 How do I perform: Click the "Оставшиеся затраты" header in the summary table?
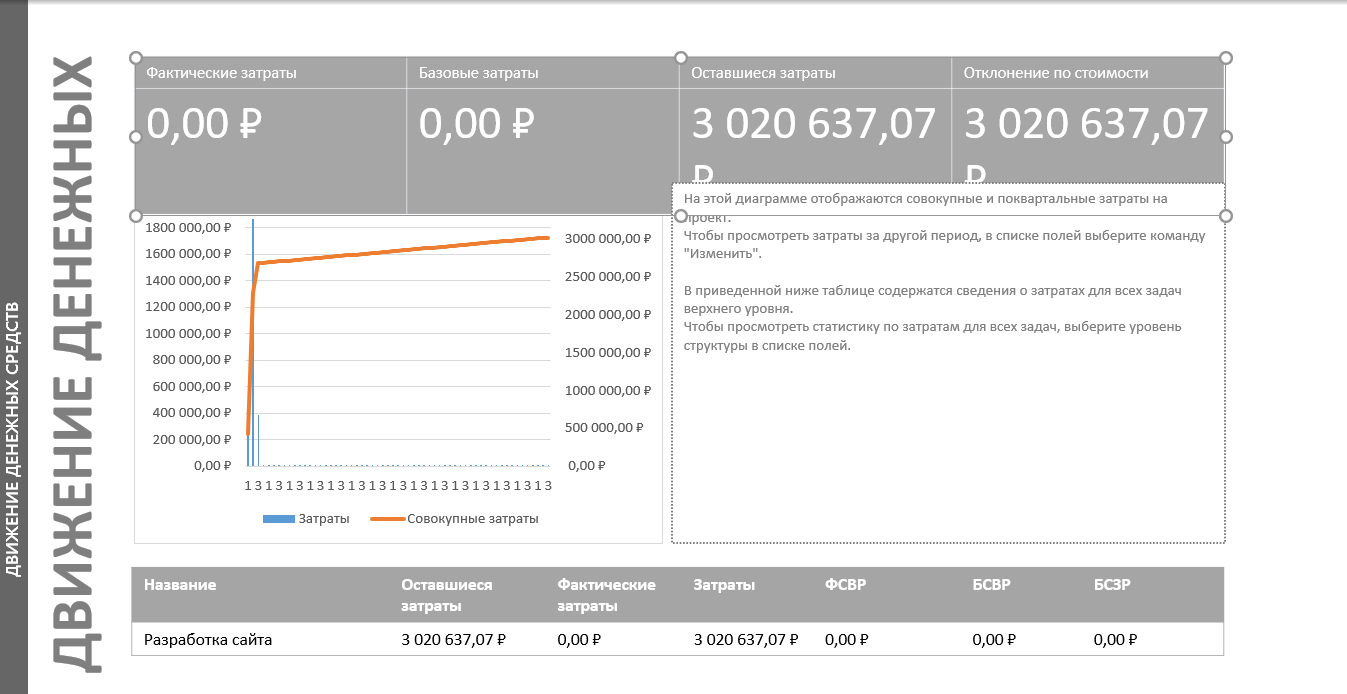pyautogui.click(x=764, y=73)
